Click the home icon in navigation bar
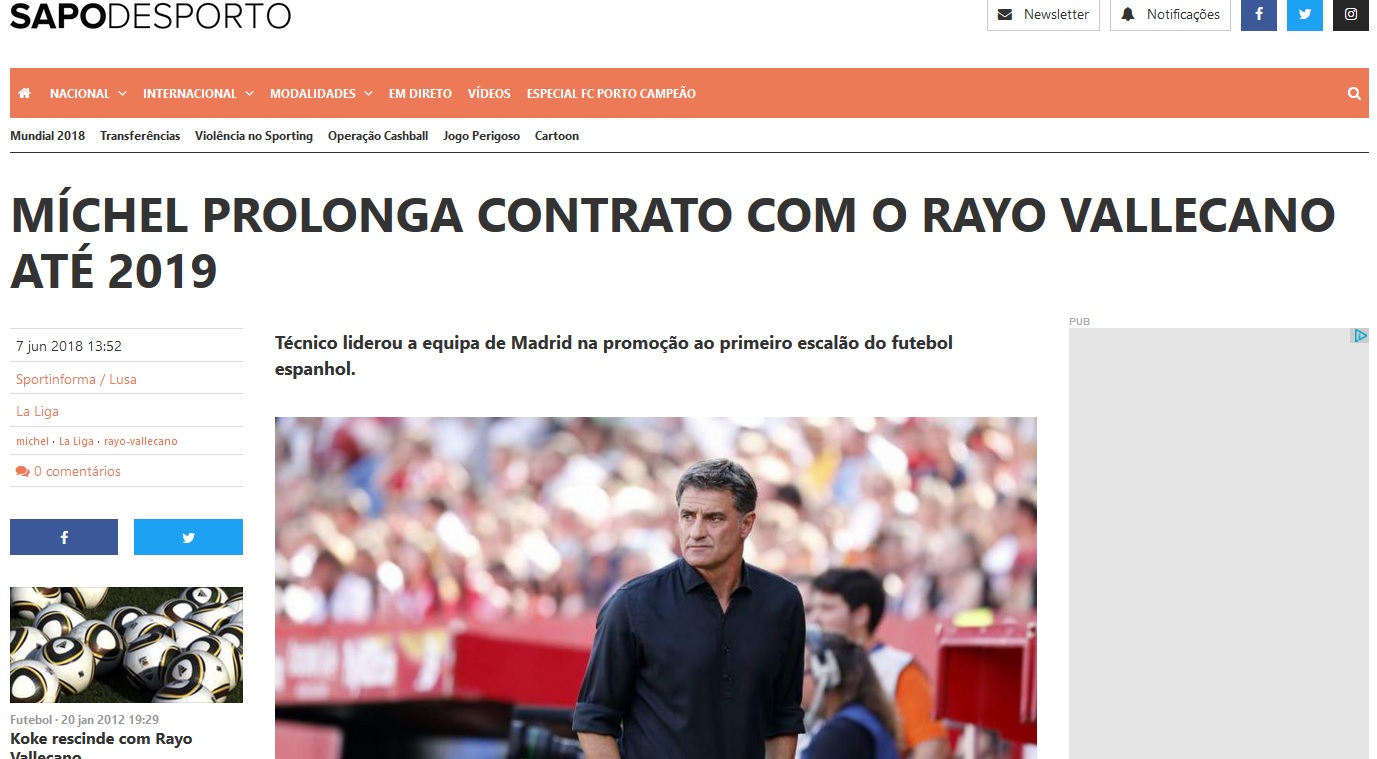The height and width of the screenshot is (759, 1377). [x=25, y=93]
